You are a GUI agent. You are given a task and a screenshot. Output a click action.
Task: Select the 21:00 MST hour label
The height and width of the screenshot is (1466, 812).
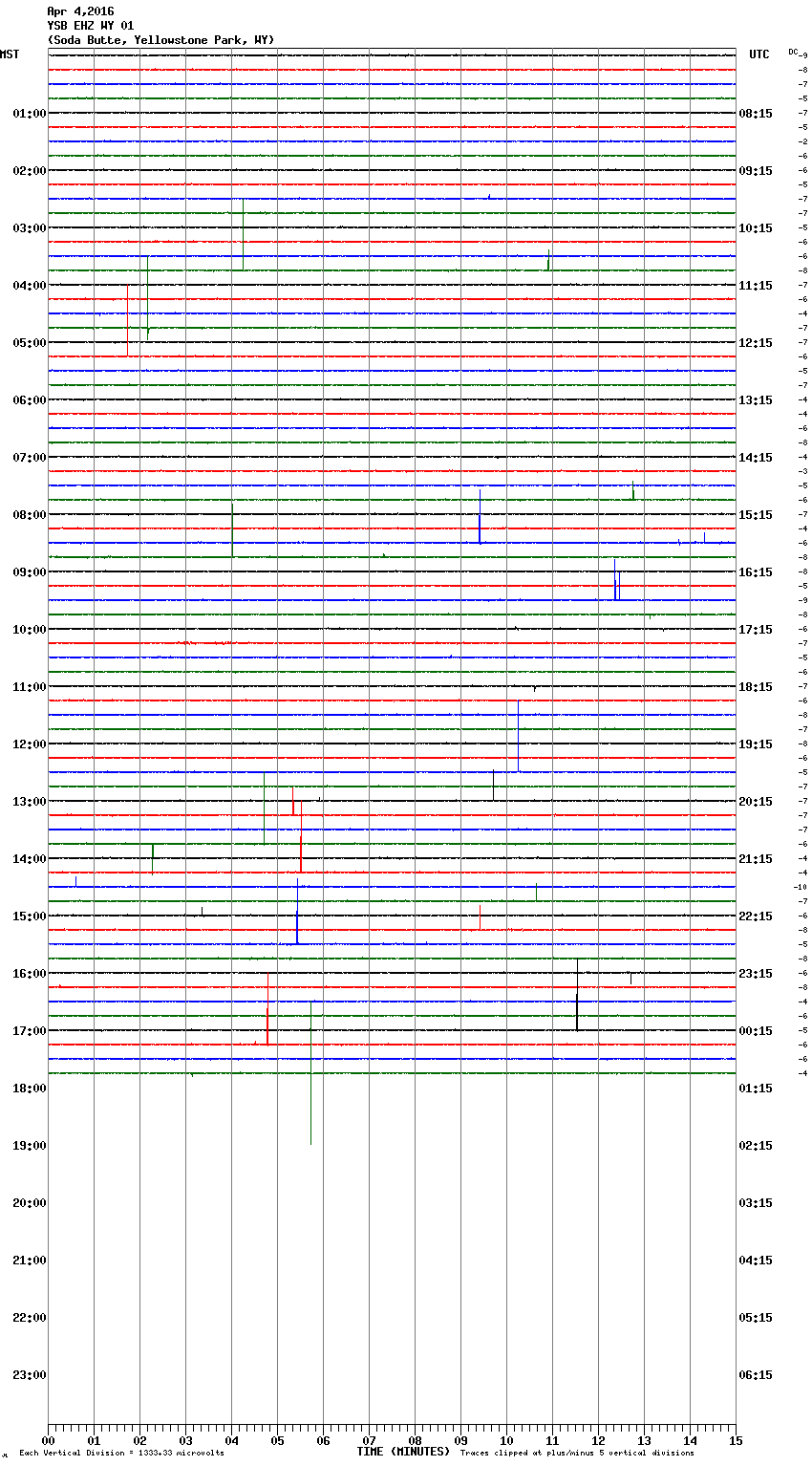[30, 1261]
